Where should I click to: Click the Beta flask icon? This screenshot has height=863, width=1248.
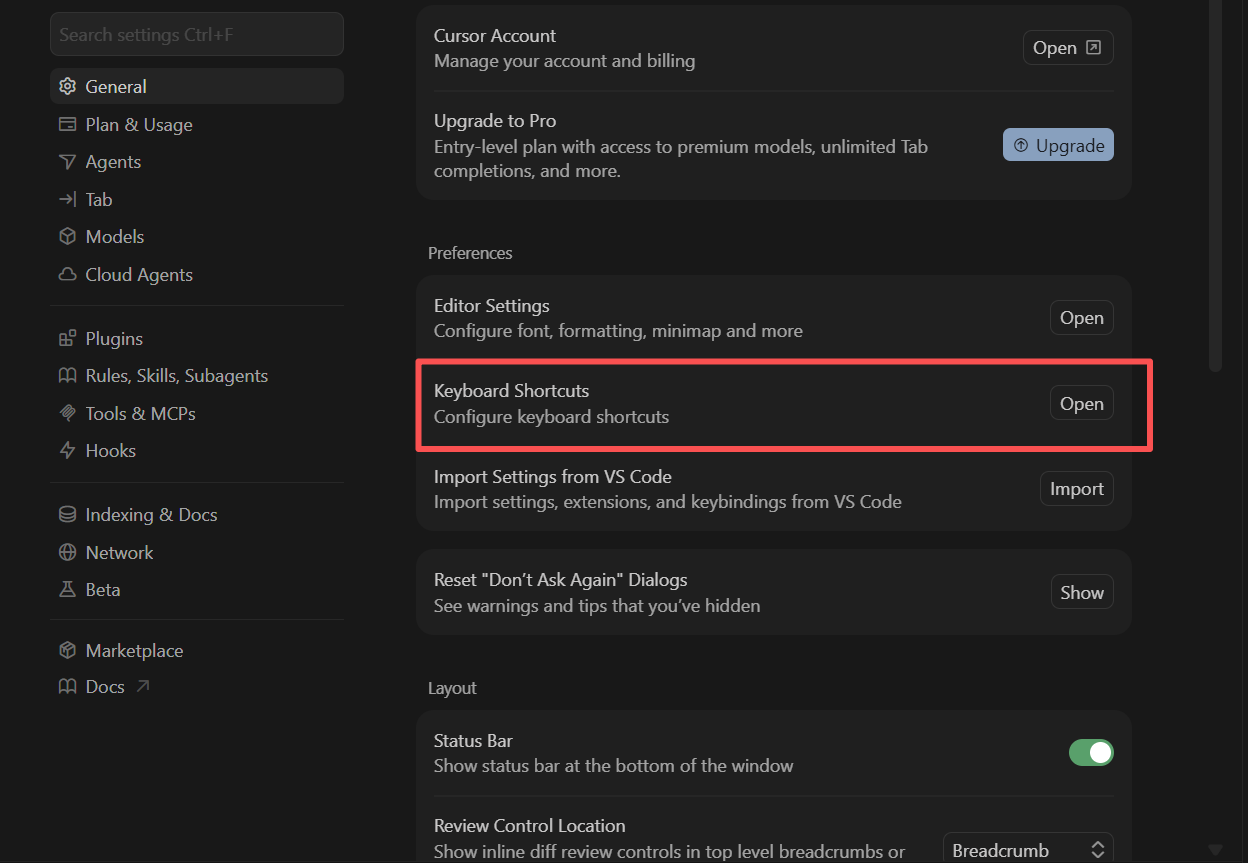[67, 590]
